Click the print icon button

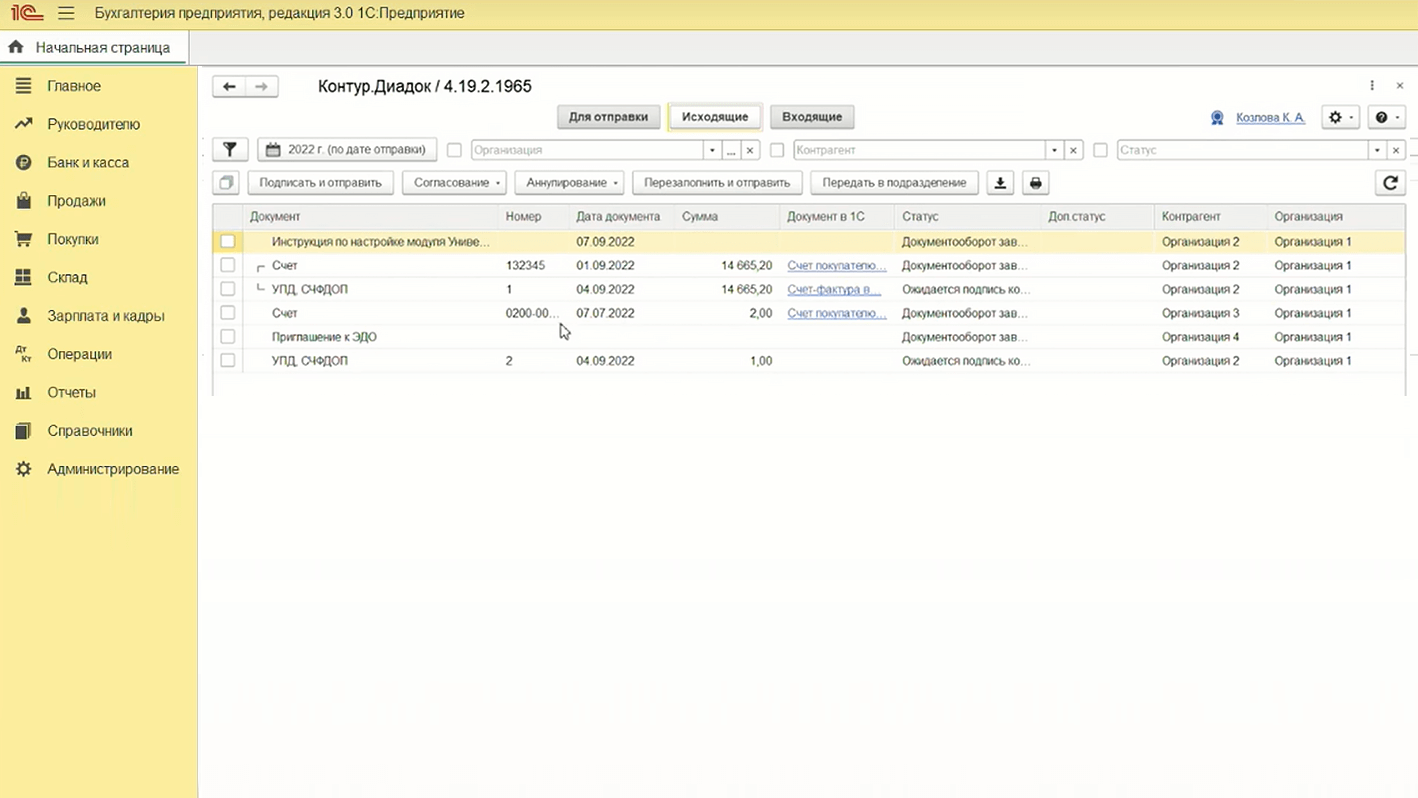click(1035, 183)
